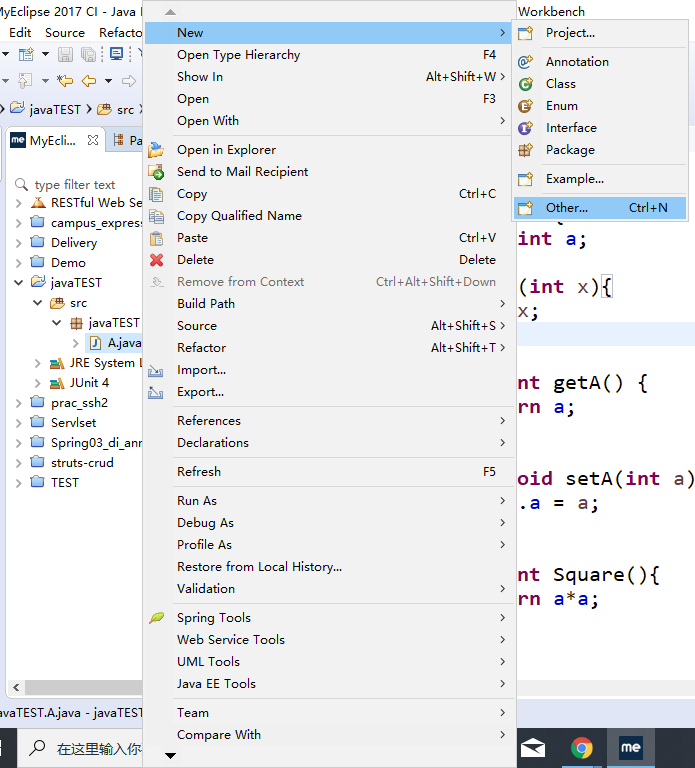Image resolution: width=695 pixels, height=768 pixels.
Task: Expand the Demo project node
Action: coord(19,263)
